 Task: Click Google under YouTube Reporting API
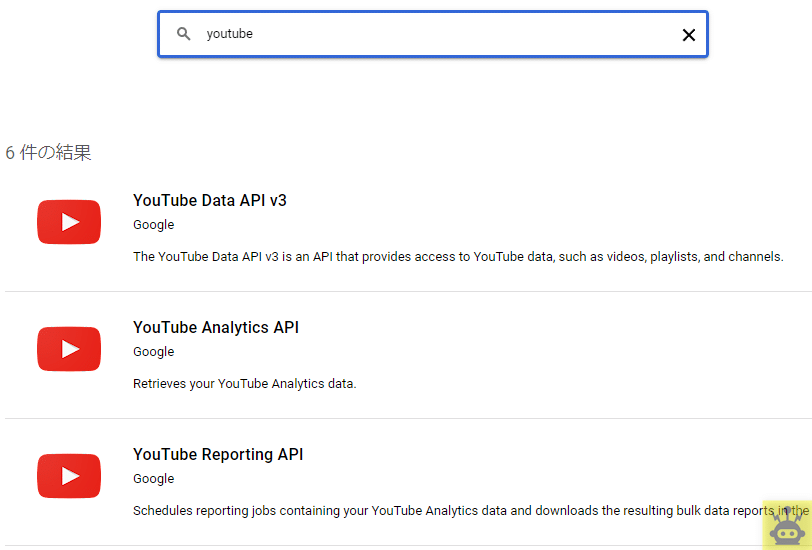[154, 479]
